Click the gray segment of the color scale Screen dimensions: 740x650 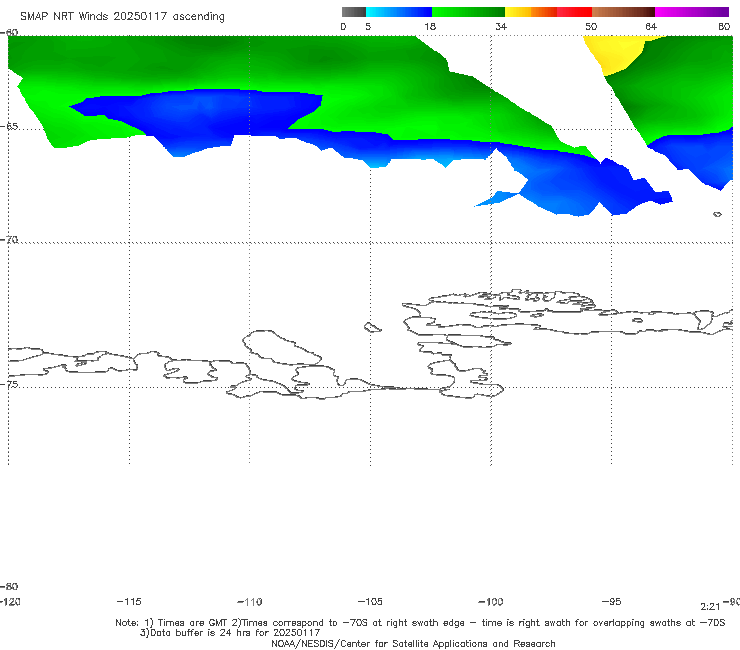coord(353,12)
